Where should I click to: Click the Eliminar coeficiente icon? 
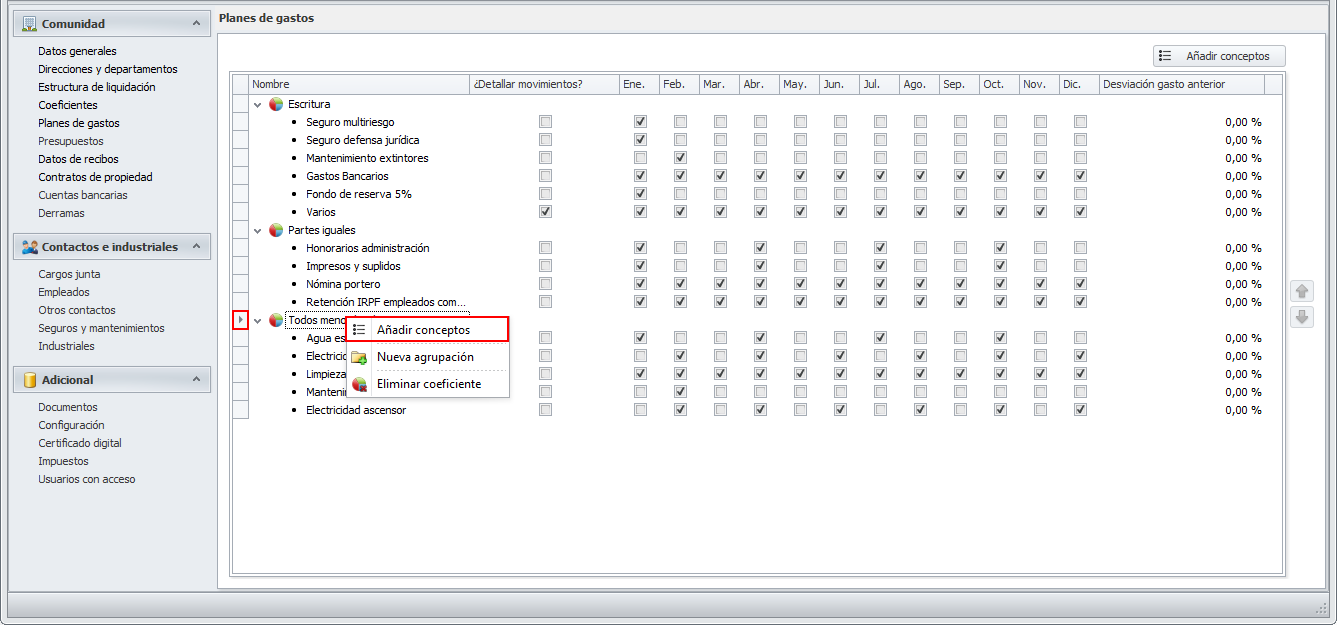[359, 384]
